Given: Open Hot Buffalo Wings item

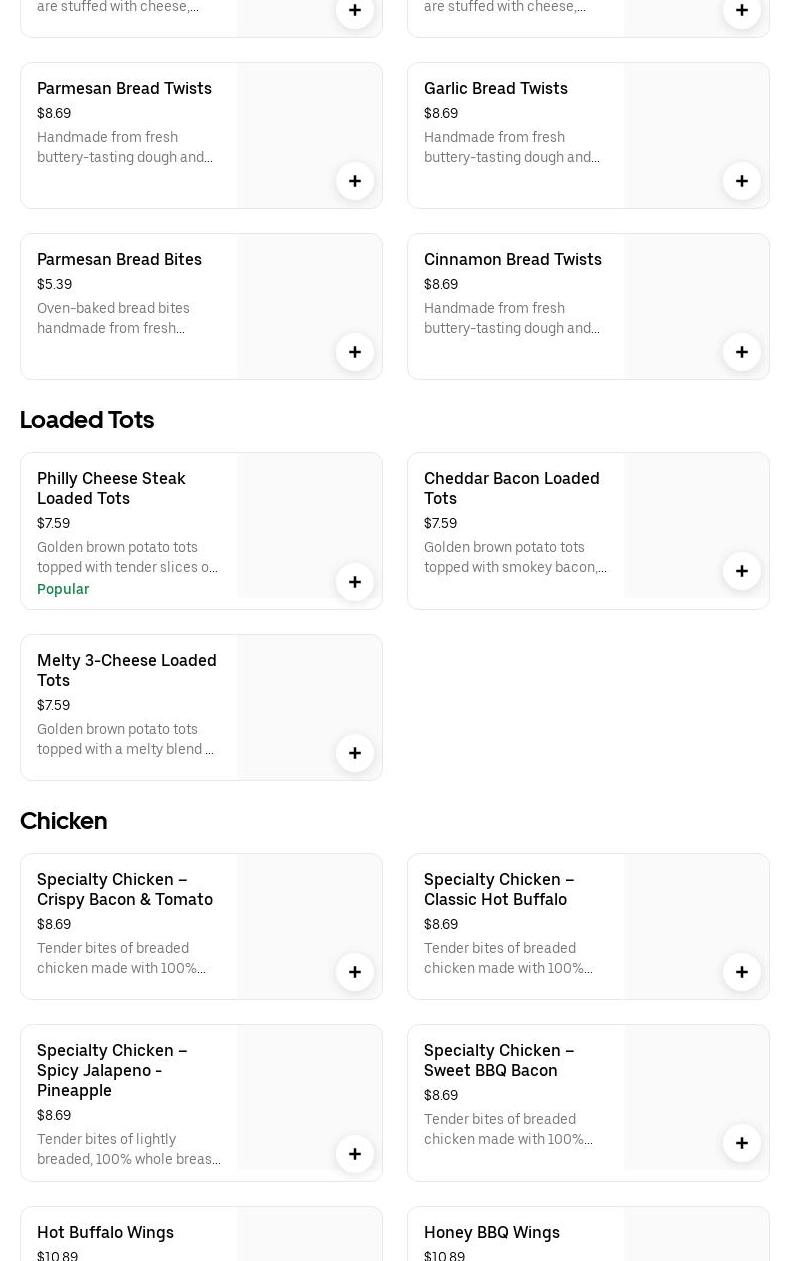Looking at the screenshot, I should pos(105,1232).
